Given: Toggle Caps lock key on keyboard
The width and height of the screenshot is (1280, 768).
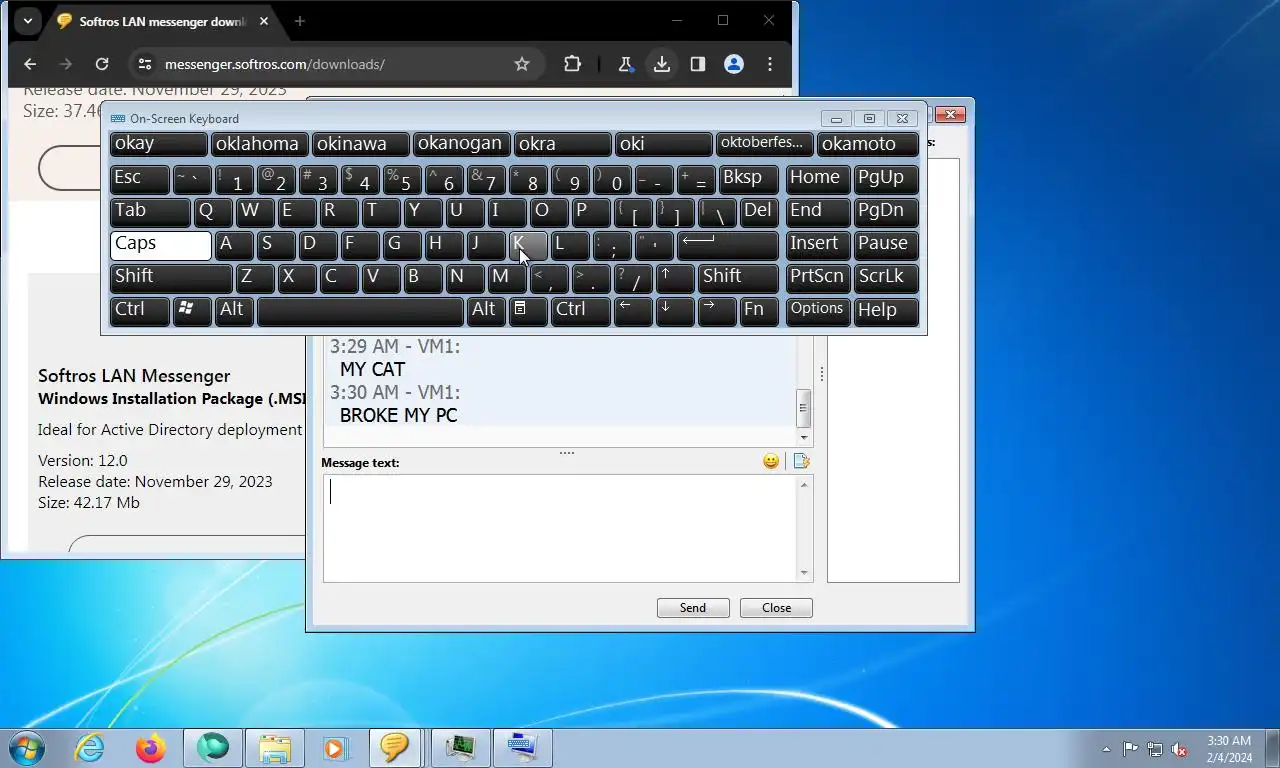Looking at the screenshot, I should coord(160,245).
